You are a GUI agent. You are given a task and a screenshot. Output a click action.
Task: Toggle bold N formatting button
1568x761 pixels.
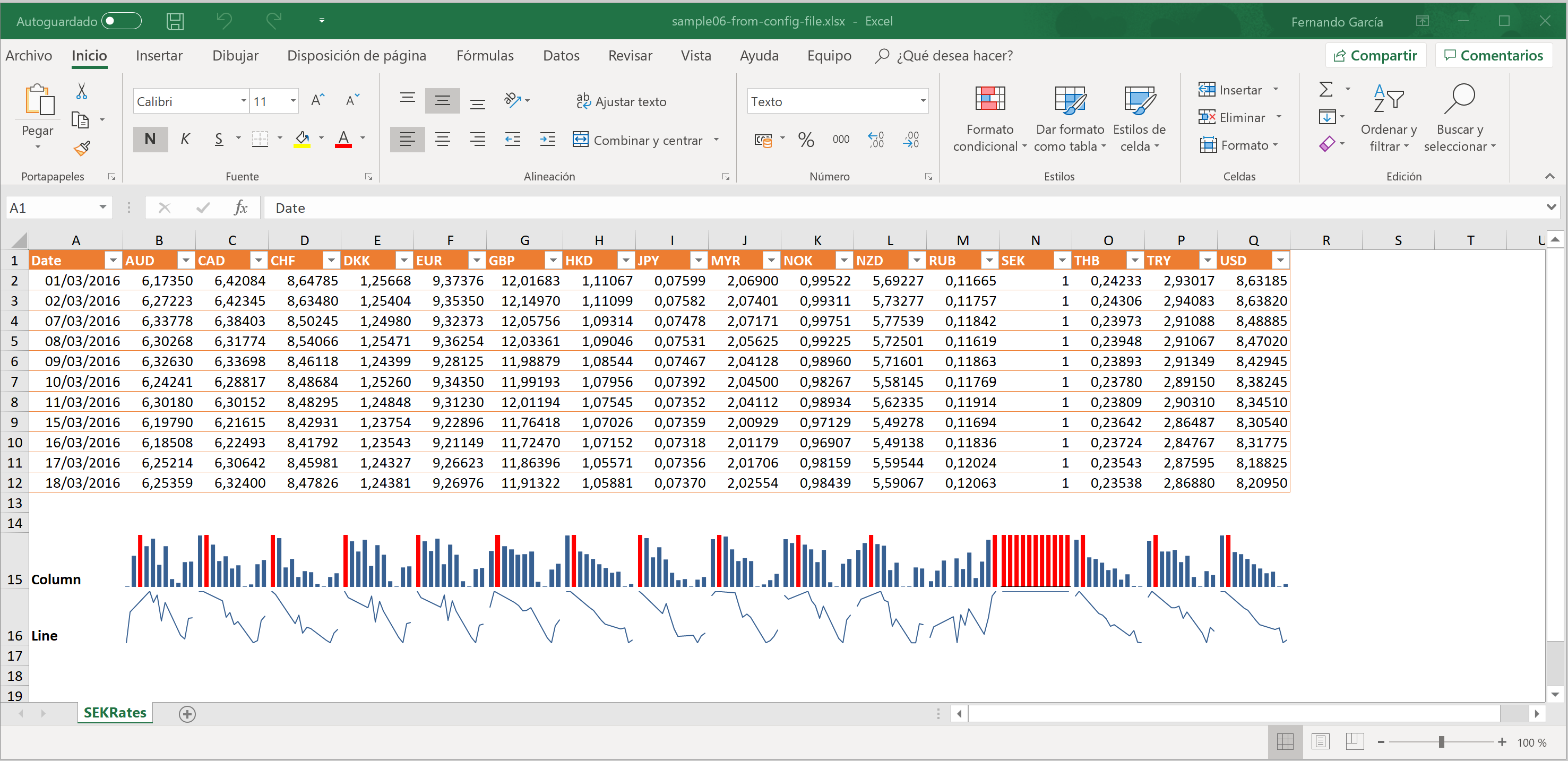tap(150, 139)
